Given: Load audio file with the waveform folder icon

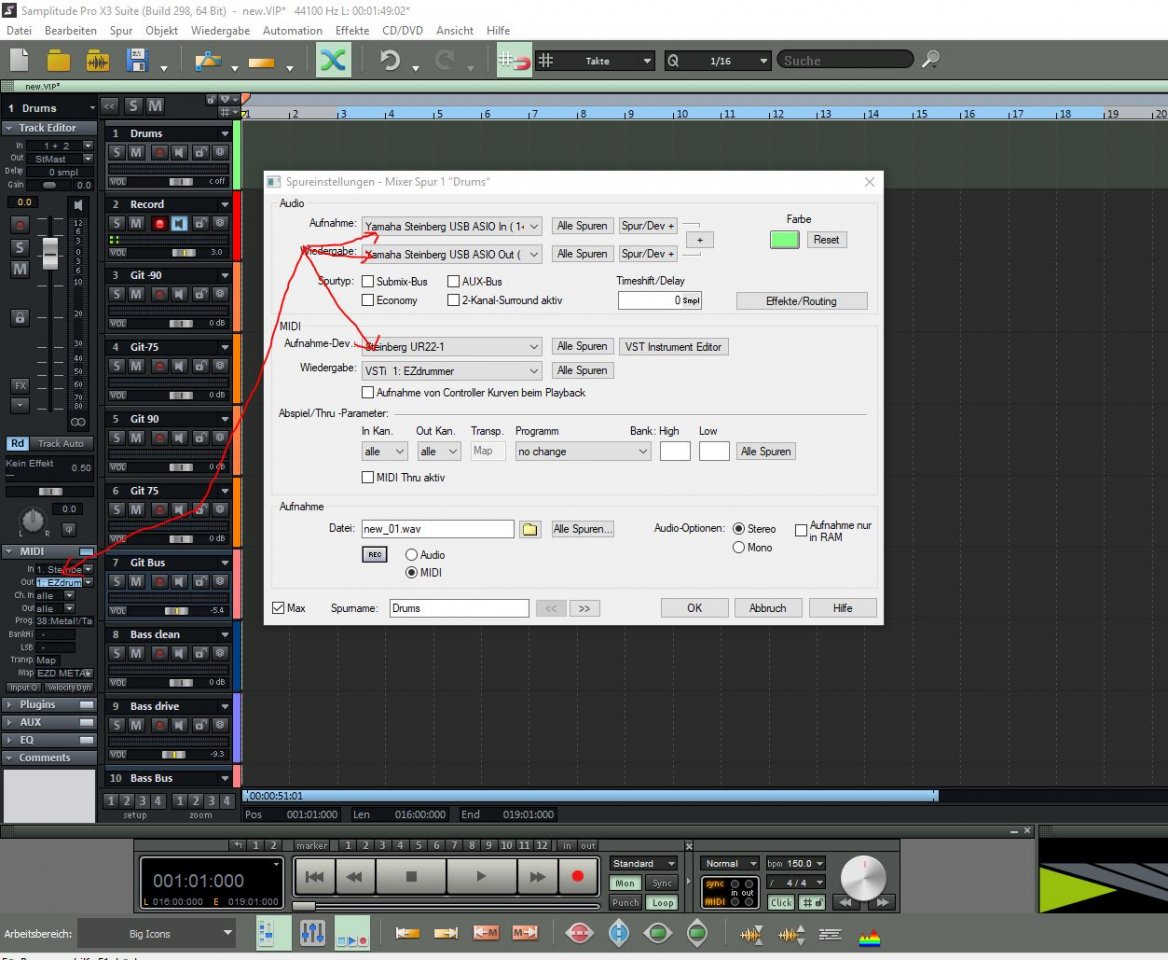Looking at the screenshot, I should click(x=98, y=60).
